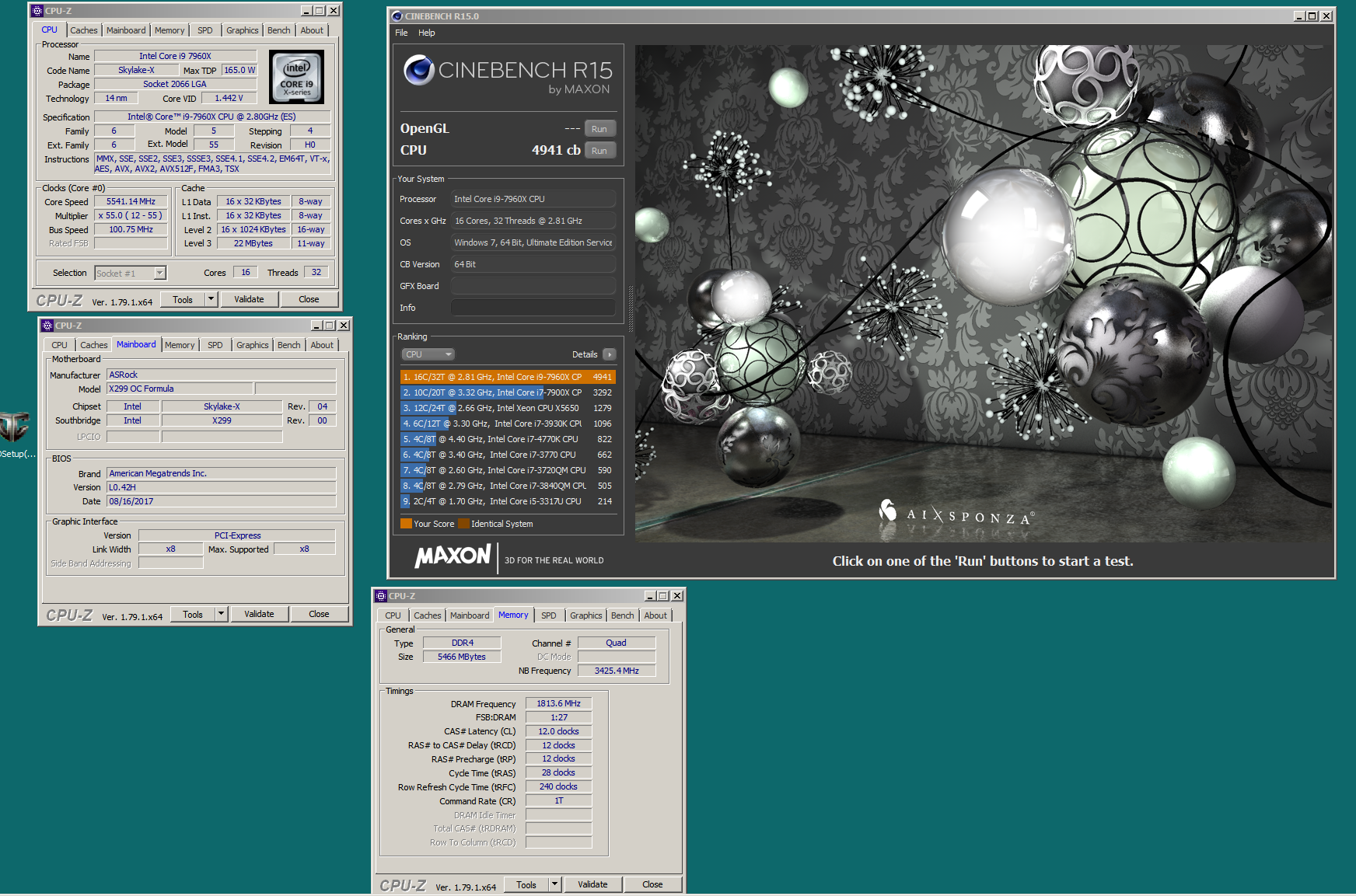Click DRAM Frequency 1813.6 MHz value

(x=558, y=703)
